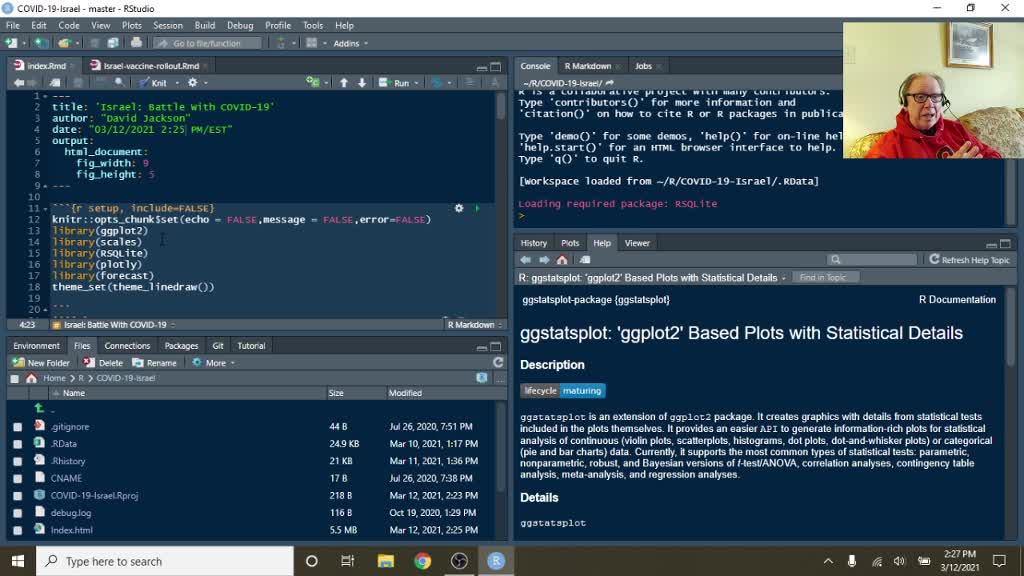Click the R project directory icon in Files

pyautogui.click(x=481, y=378)
